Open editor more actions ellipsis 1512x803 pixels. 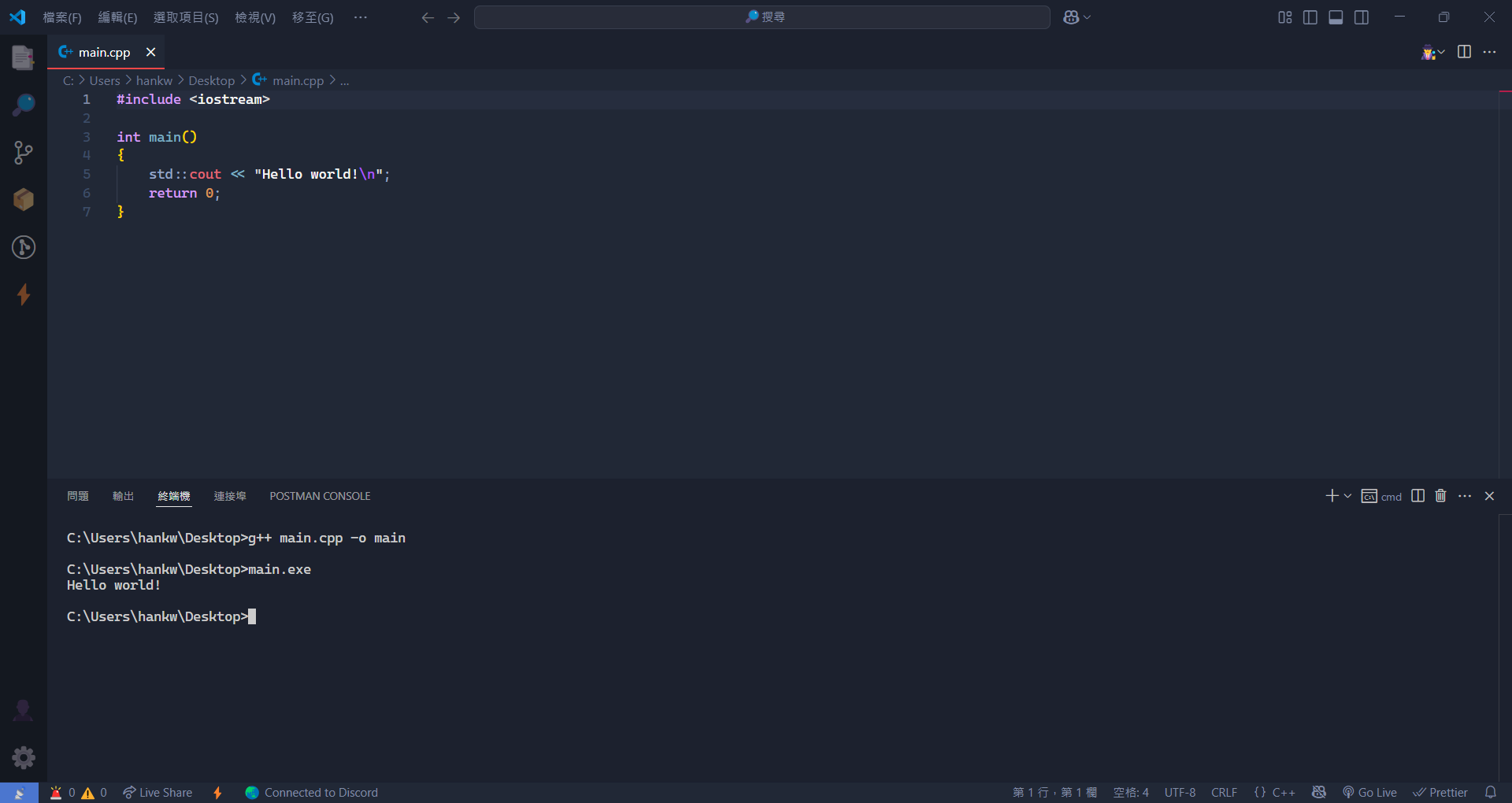(x=1489, y=52)
